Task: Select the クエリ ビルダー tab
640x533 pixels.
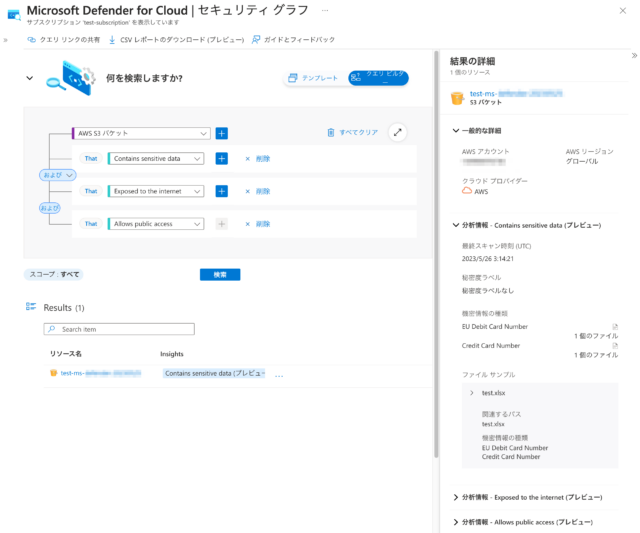Action: [x=378, y=78]
